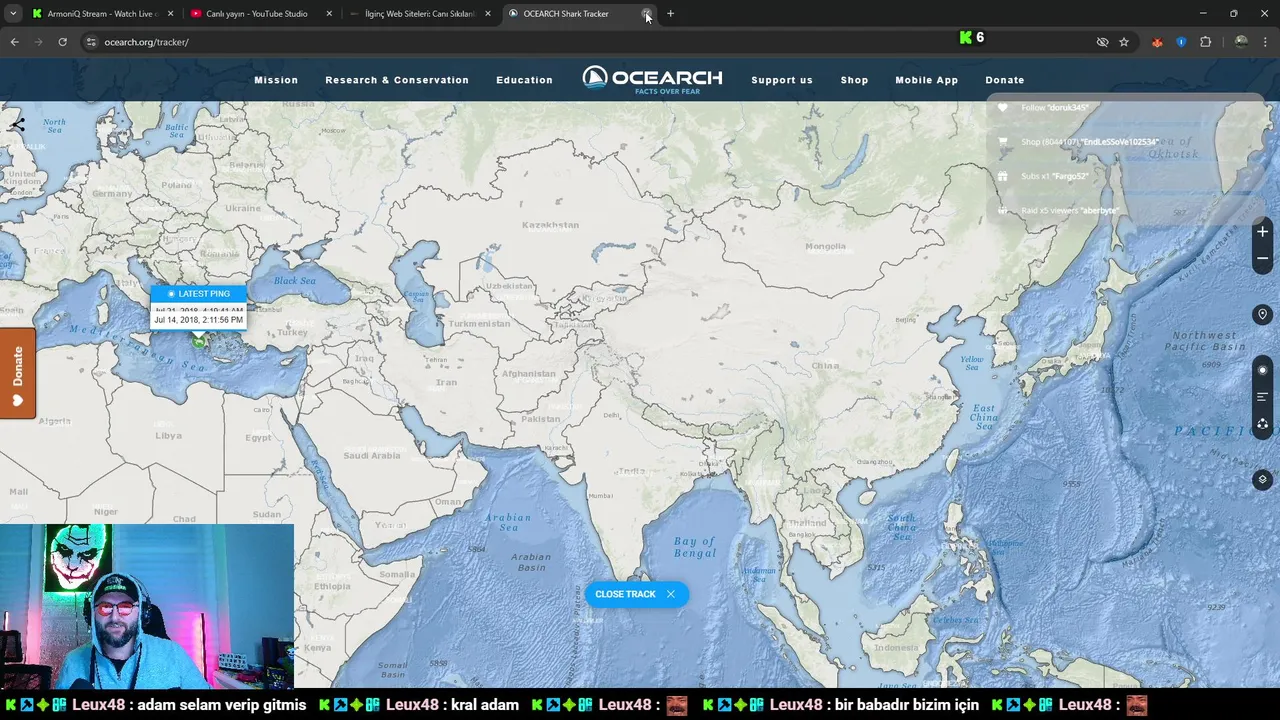The width and height of the screenshot is (1280, 720).
Task: Click the 'kral adam' chat message
Action: click(485, 705)
